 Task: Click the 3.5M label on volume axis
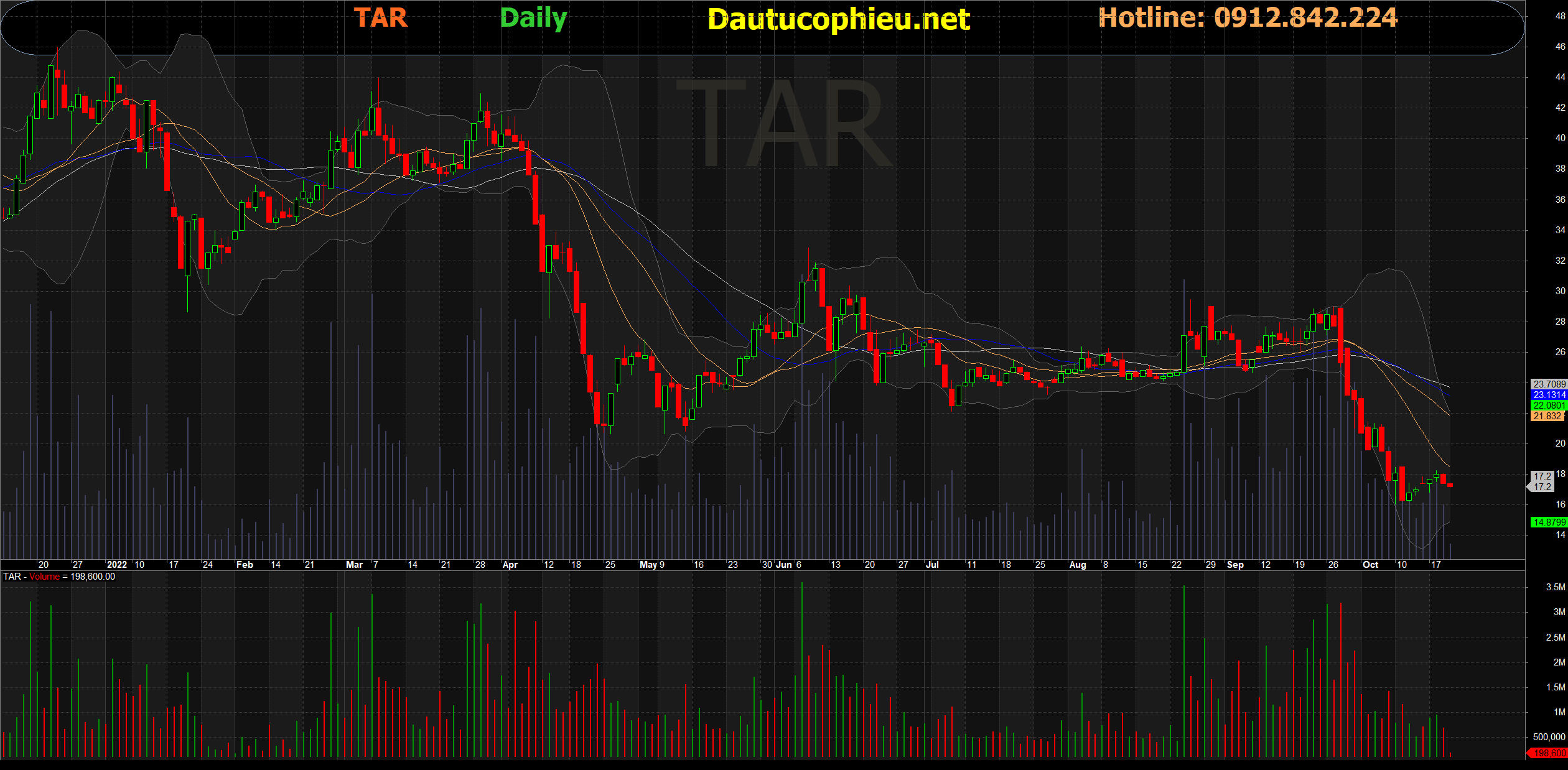[x=1555, y=587]
